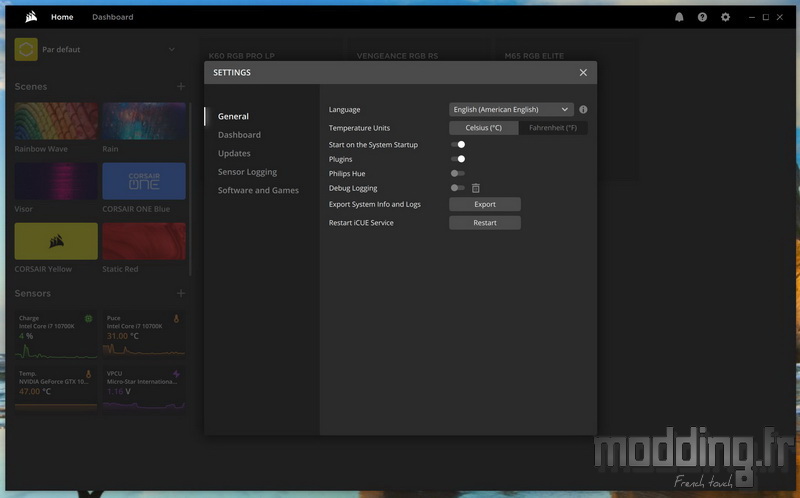Select the Rainbow Wave scene
The height and width of the screenshot is (498, 800).
point(56,121)
